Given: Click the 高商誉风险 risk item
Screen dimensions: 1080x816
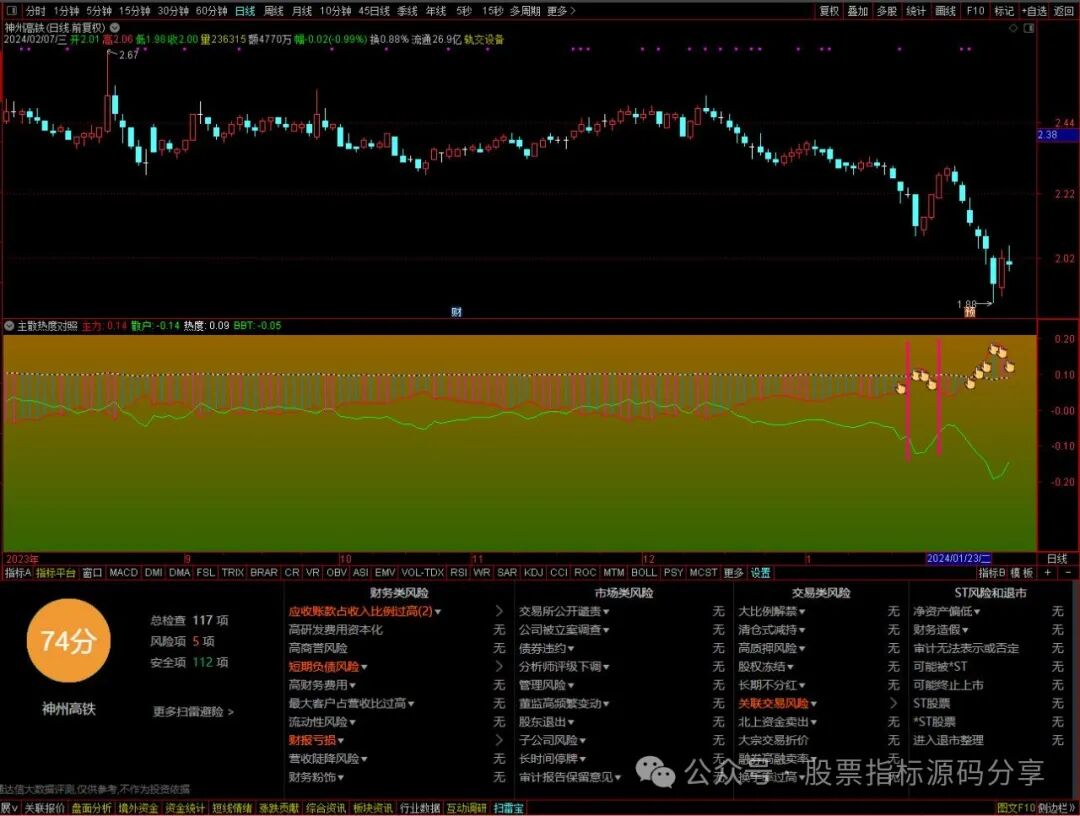Looking at the screenshot, I should (318, 648).
